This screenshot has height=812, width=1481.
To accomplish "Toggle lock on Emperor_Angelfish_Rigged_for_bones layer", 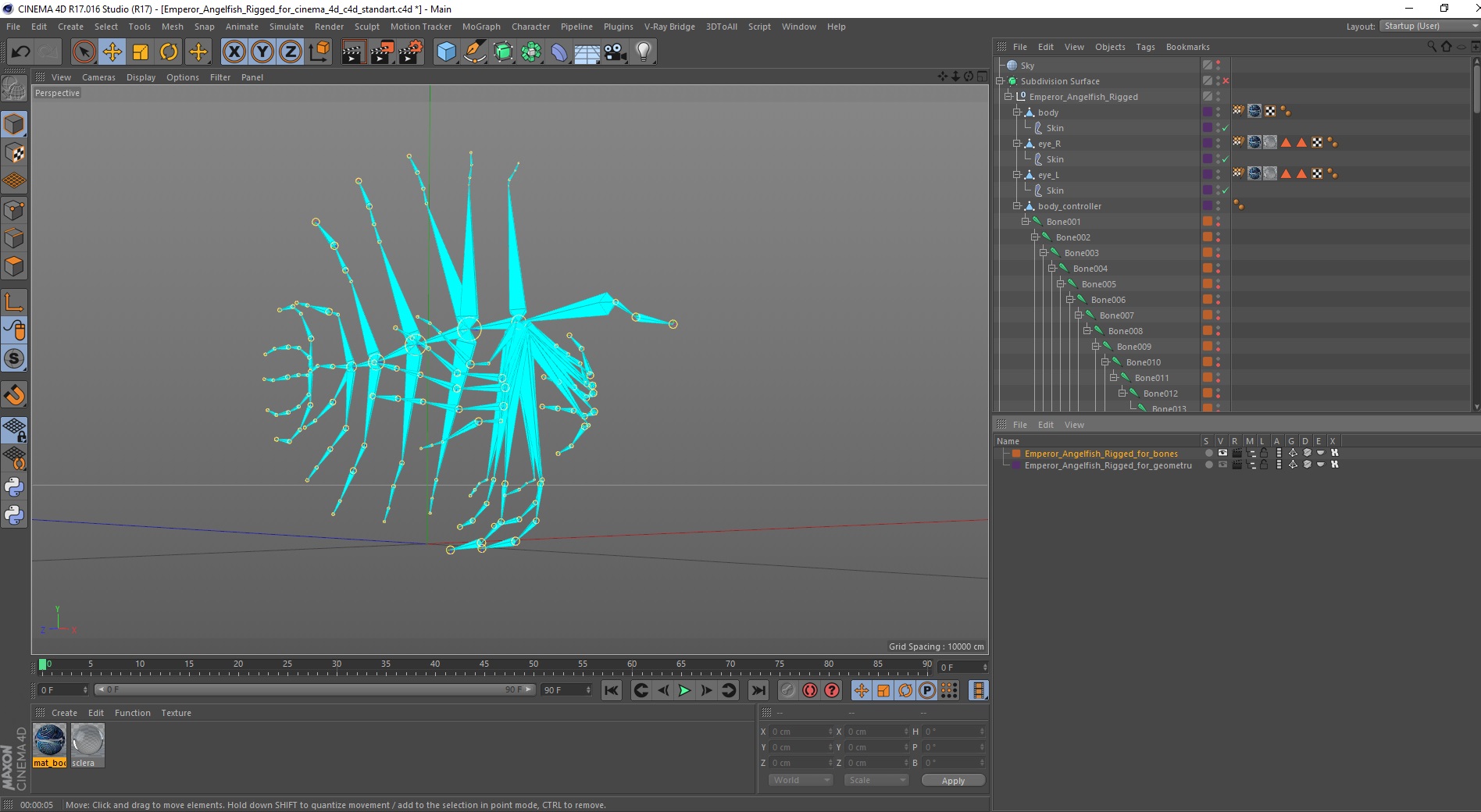I will point(1264,453).
